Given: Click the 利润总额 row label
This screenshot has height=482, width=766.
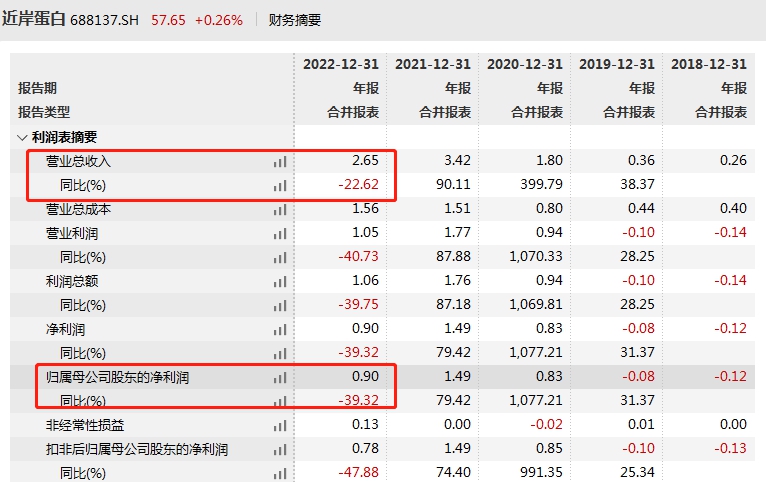Looking at the screenshot, I should click(72, 281).
